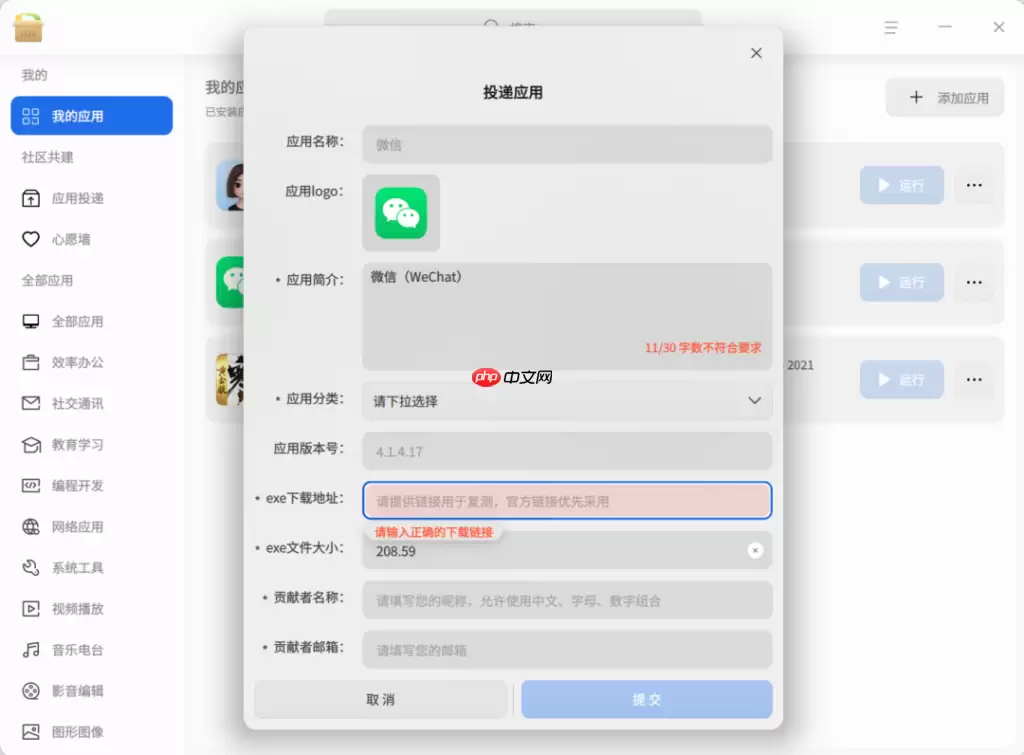Switch to the 我的应用 section
The height and width of the screenshot is (755, 1024).
91,115
